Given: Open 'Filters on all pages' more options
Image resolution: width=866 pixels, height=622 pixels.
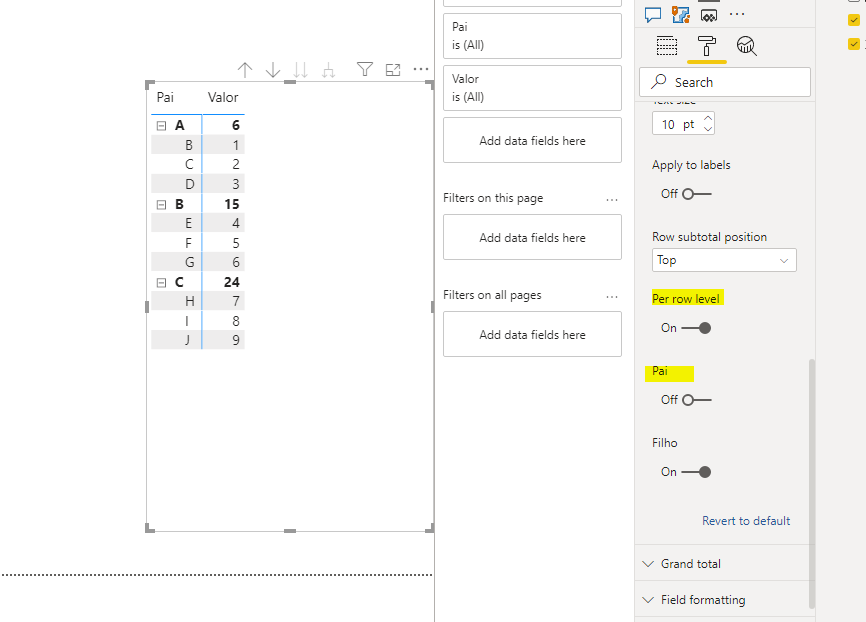Looking at the screenshot, I should click(612, 297).
